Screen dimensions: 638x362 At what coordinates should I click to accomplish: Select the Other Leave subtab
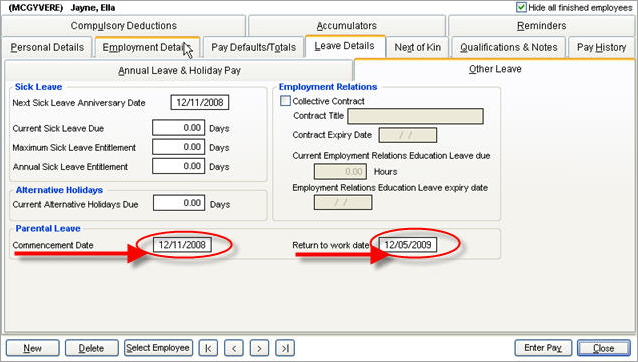495,69
